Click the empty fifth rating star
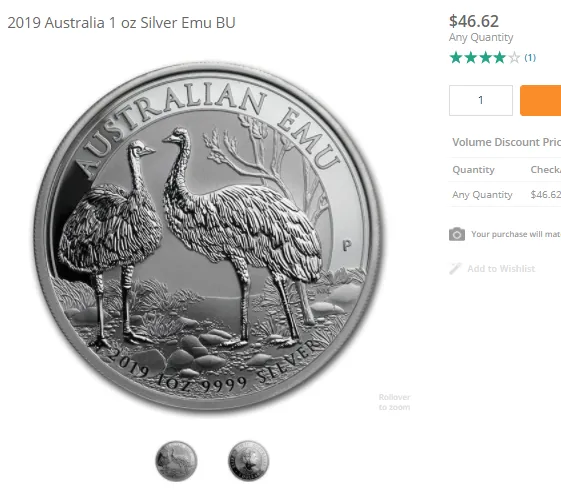The width and height of the screenshot is (561, 493). (x=514, y=58)
